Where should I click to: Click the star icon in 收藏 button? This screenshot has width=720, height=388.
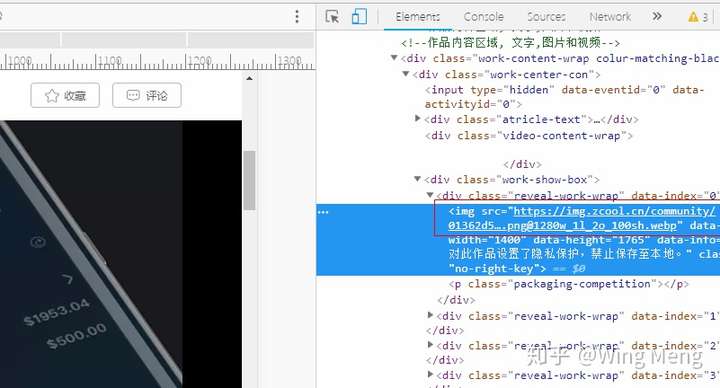(x=52, y=96)
